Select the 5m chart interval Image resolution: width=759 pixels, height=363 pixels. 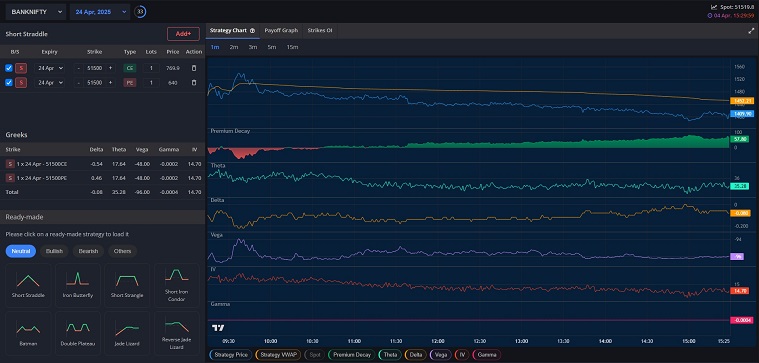272,47
